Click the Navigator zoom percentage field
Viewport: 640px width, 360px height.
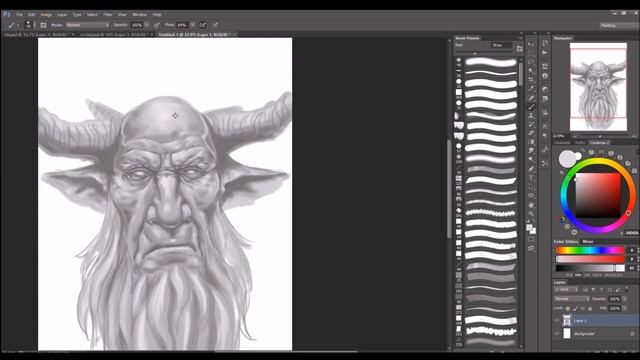point(559,136)
